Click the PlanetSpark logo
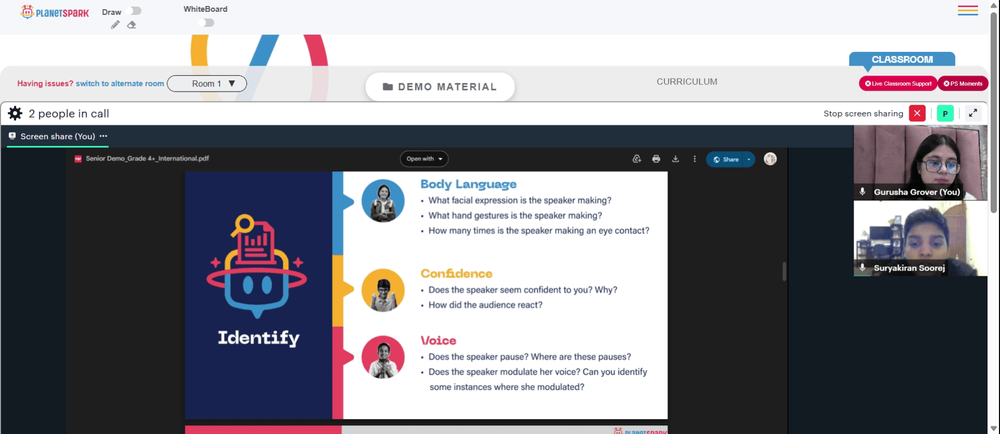This screenshot has height=434, width=1000. (x=55, y=12)
